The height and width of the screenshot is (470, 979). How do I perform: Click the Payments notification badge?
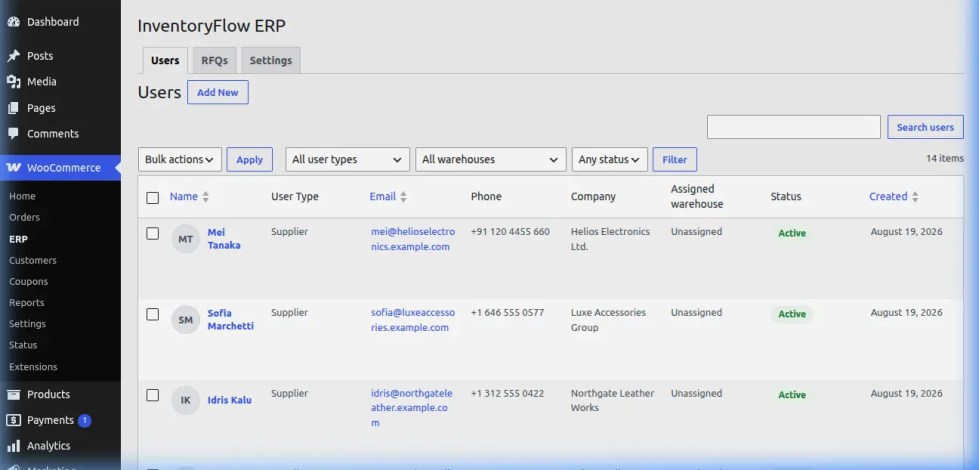[x=85, y=420]
